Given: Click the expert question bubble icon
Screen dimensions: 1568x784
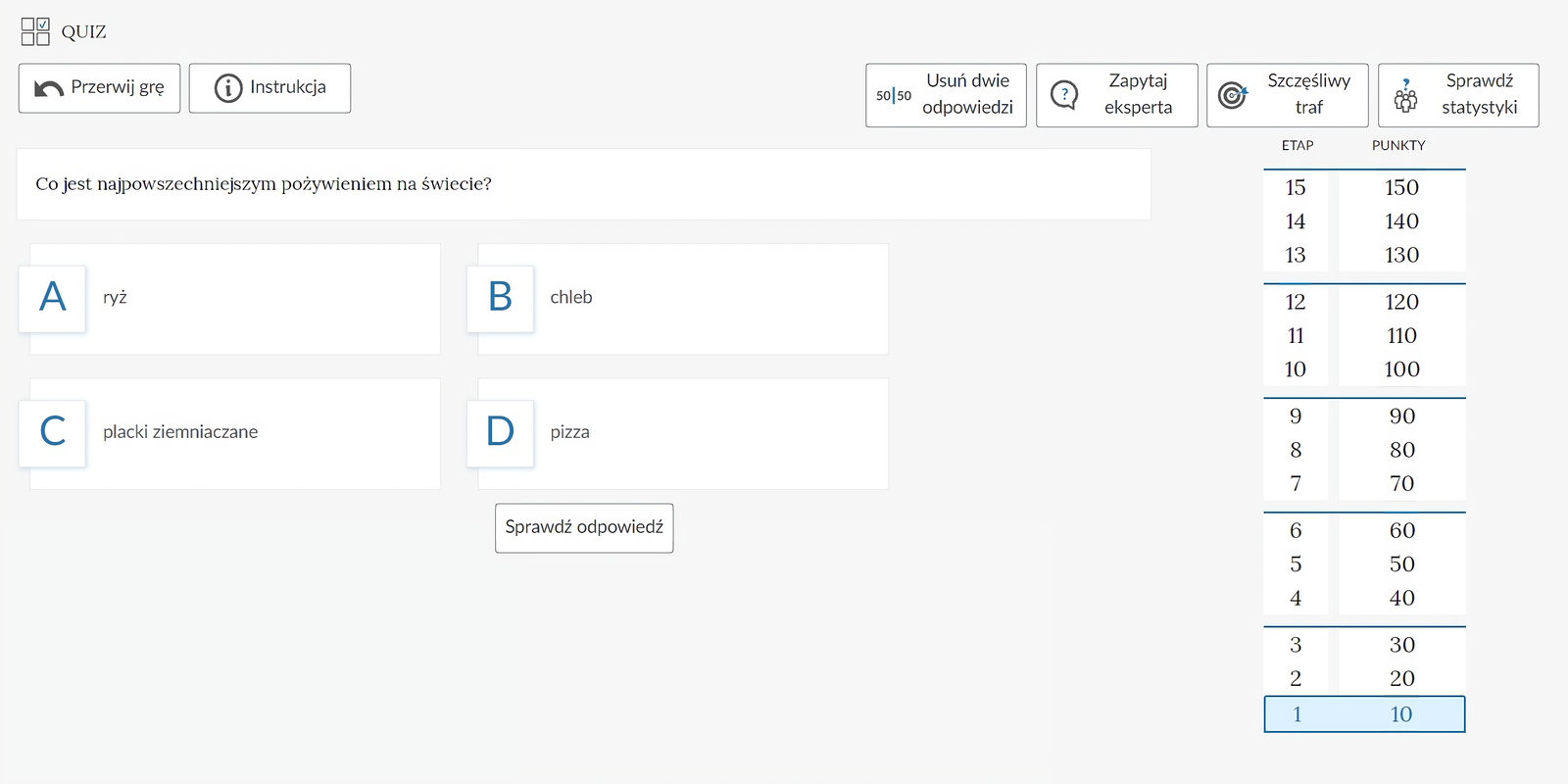Looking at the screenshot, I should point(1064,95).
